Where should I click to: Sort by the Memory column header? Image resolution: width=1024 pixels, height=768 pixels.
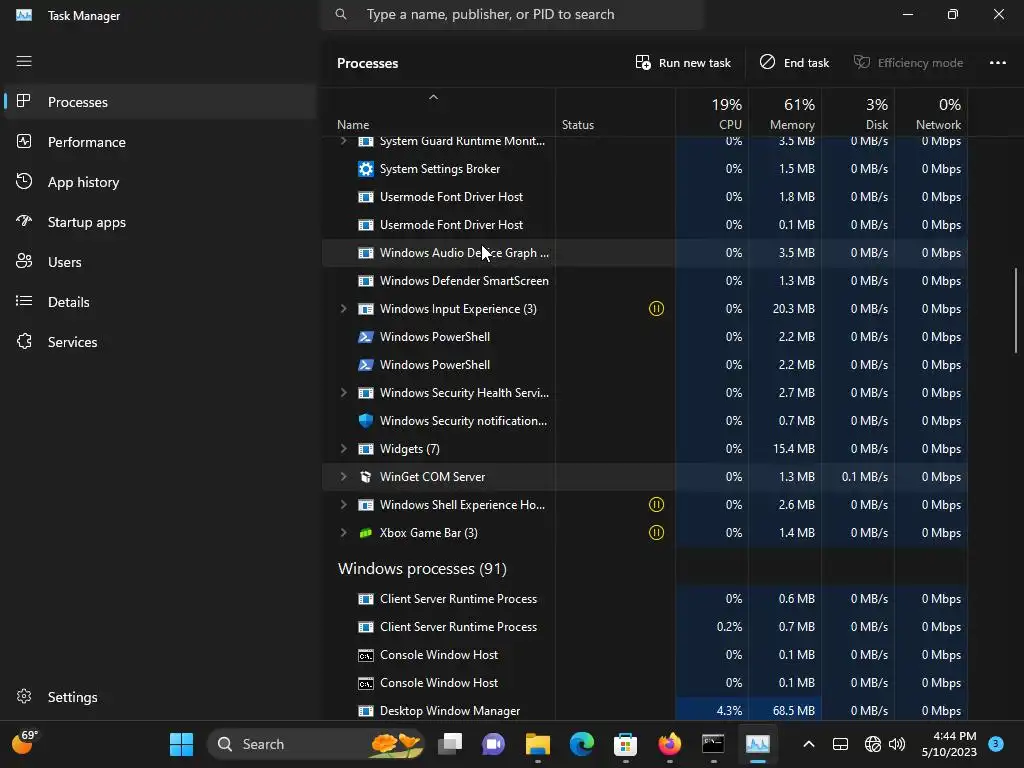(785, 114)
